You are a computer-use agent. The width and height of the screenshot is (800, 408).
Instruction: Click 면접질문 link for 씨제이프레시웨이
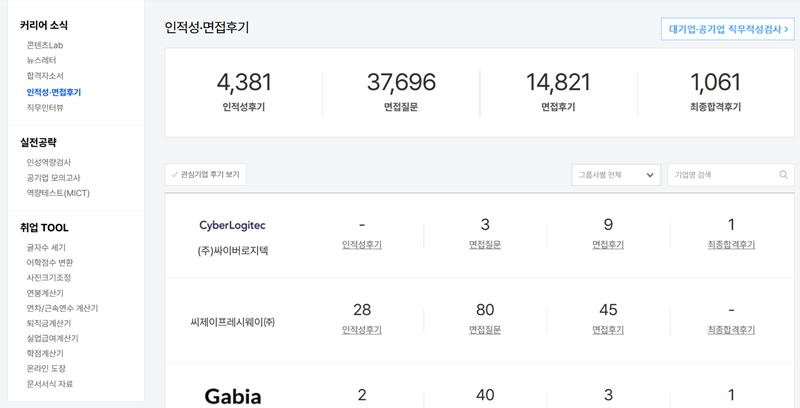485,330
